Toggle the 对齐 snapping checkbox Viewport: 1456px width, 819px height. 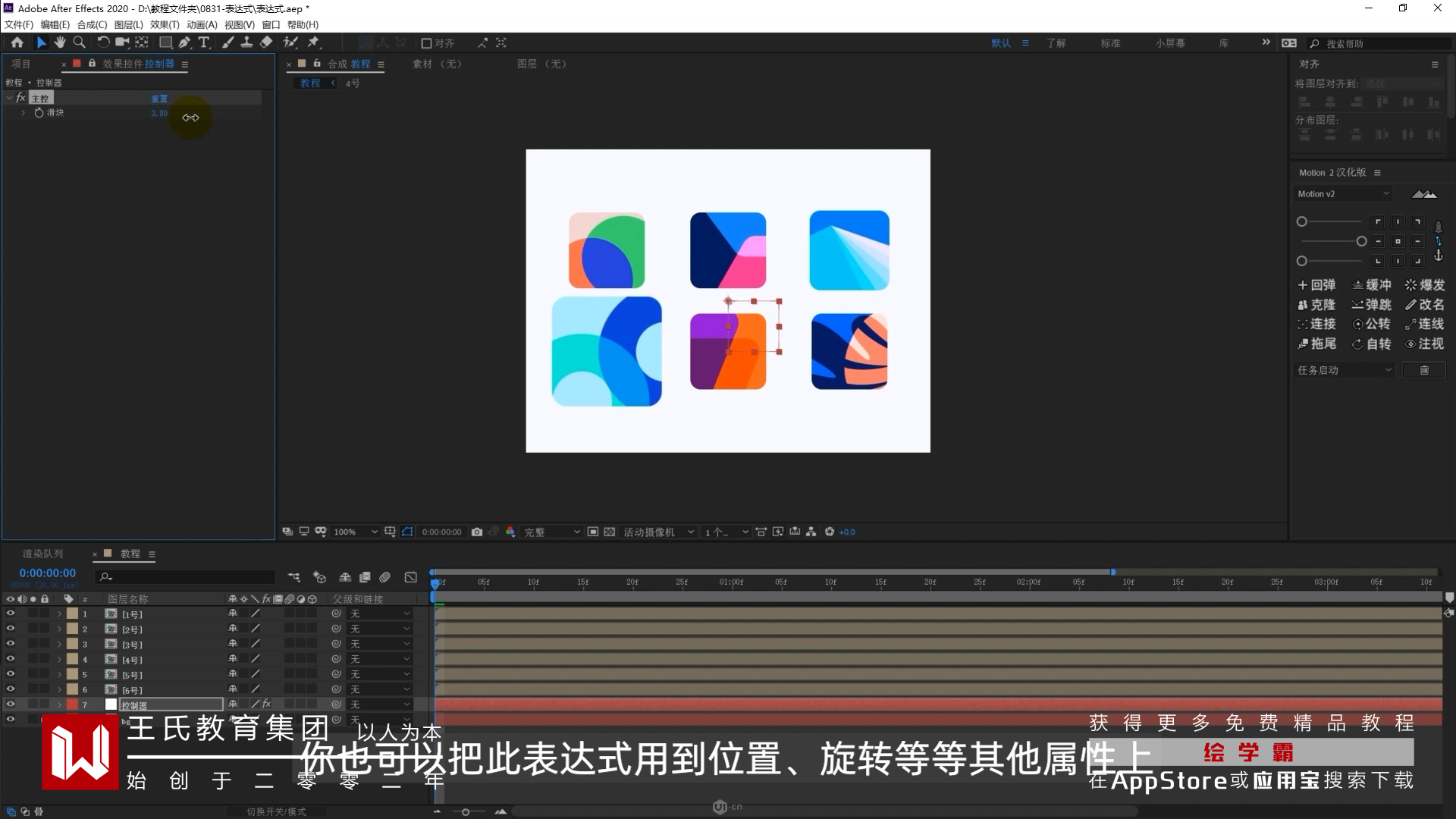pyautogui.click(x=426, y=43)
